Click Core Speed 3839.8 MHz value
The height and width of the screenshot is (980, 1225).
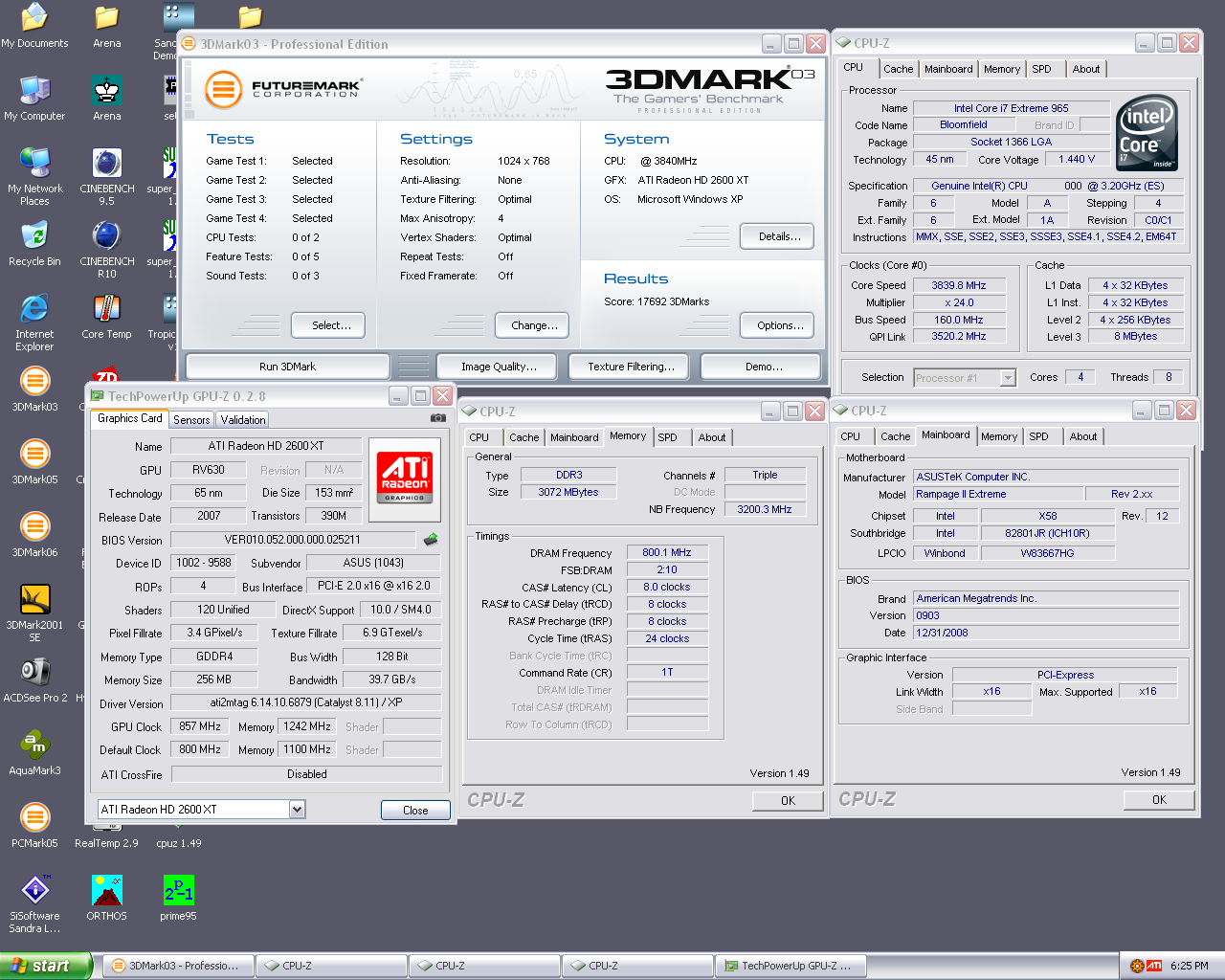coord(959,285)
